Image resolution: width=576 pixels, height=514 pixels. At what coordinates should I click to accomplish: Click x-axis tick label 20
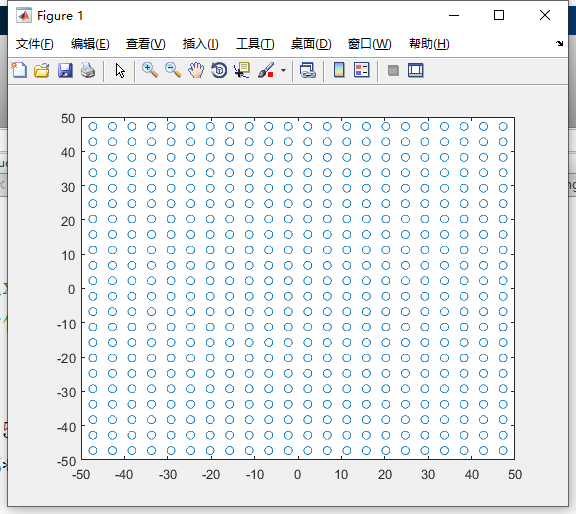[385, 475]
